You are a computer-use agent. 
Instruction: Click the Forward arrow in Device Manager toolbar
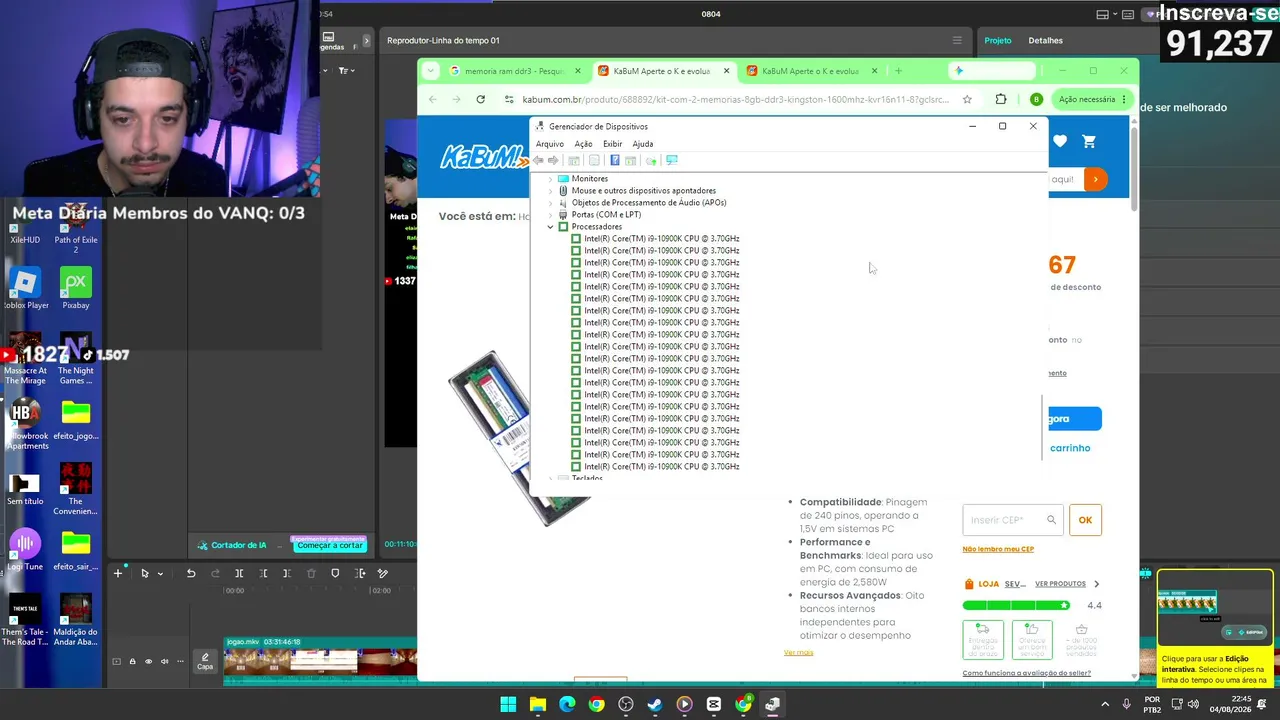click(553, 160)
